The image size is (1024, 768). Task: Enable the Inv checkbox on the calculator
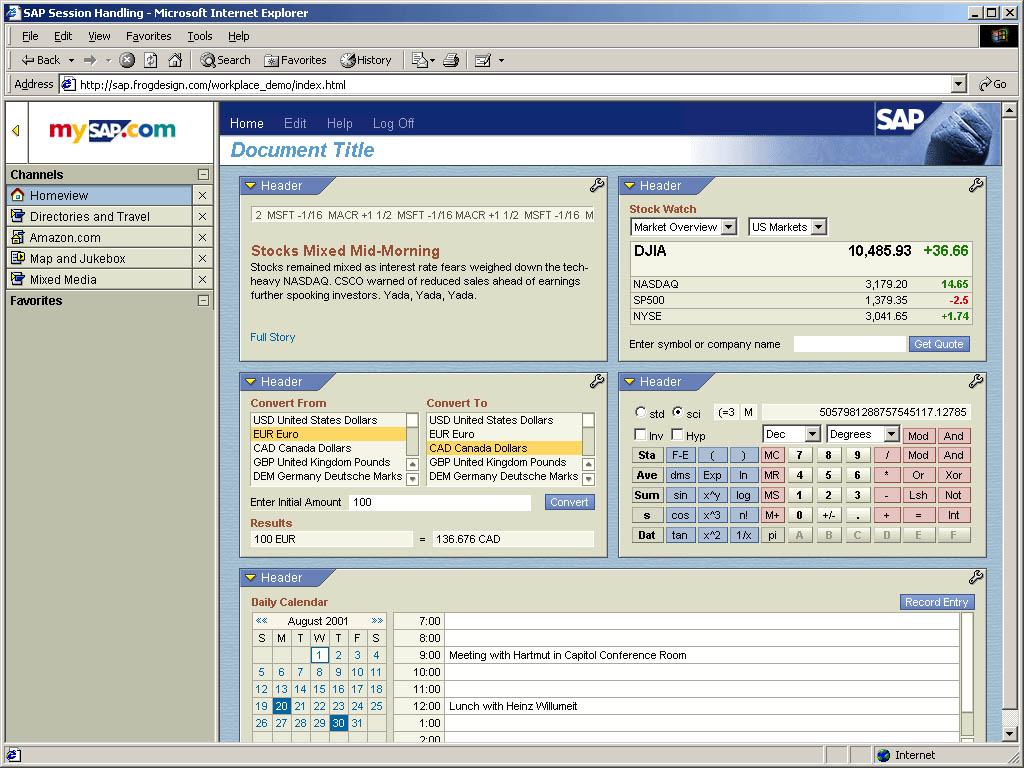click(x=639, y=434)
